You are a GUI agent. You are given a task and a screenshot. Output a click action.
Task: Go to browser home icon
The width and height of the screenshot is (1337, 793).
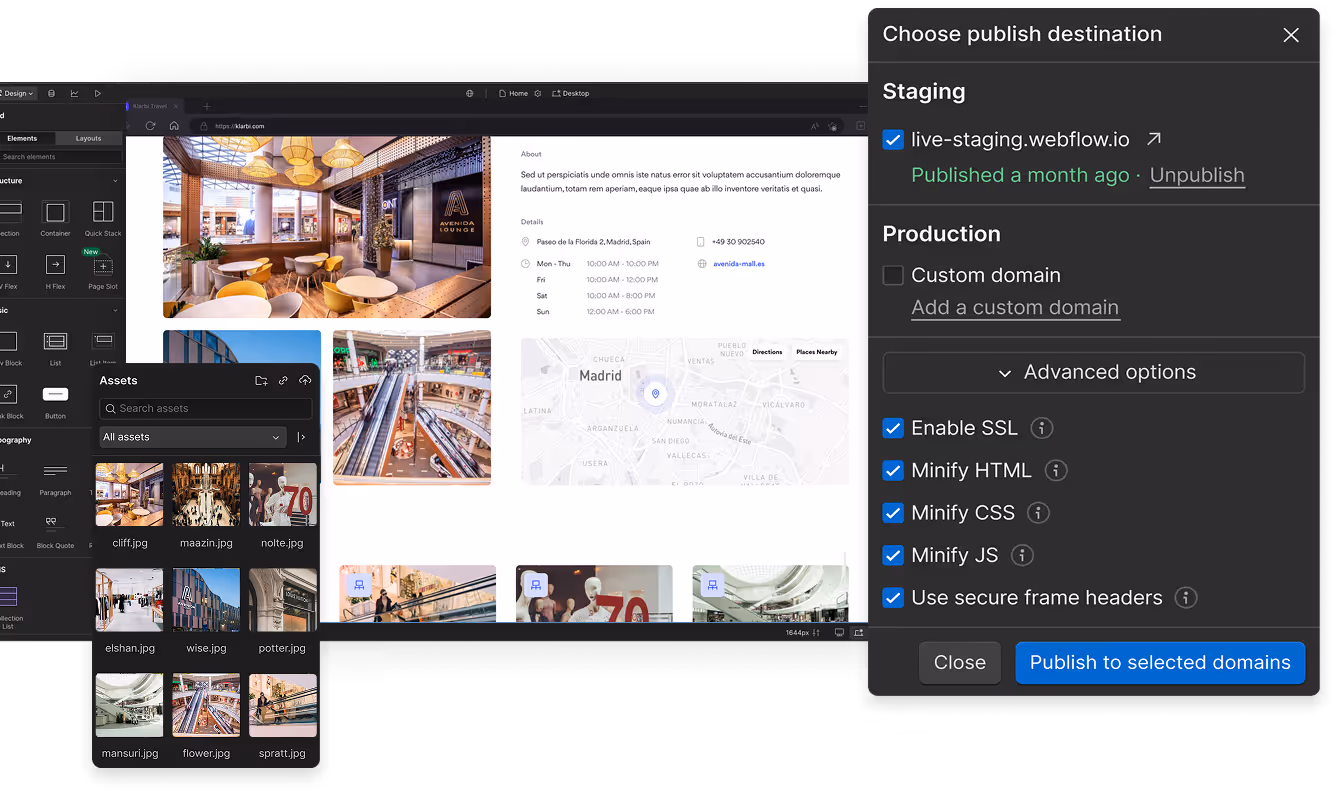pos(174,126)
